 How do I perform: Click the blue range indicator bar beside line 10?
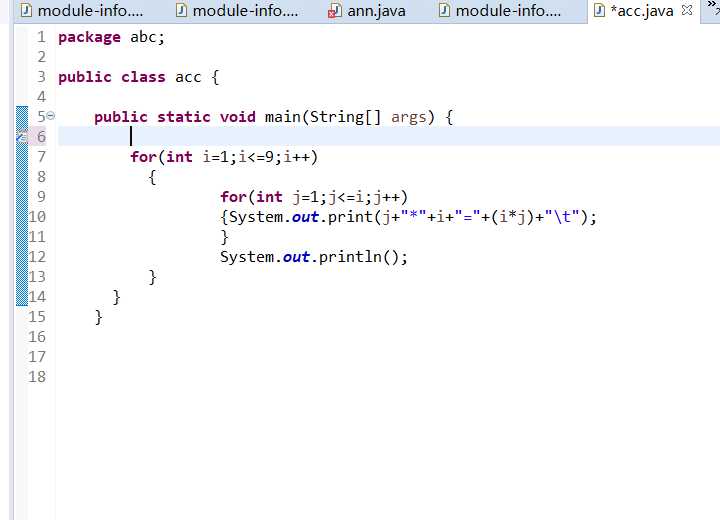point(22,216)
